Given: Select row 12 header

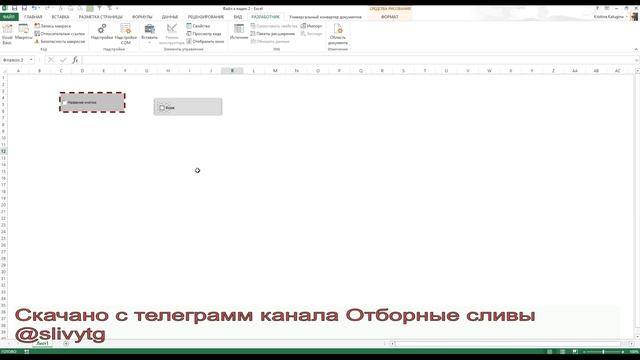Looking at the screenshot, I should pyautogui.click(x=3, y=151).
